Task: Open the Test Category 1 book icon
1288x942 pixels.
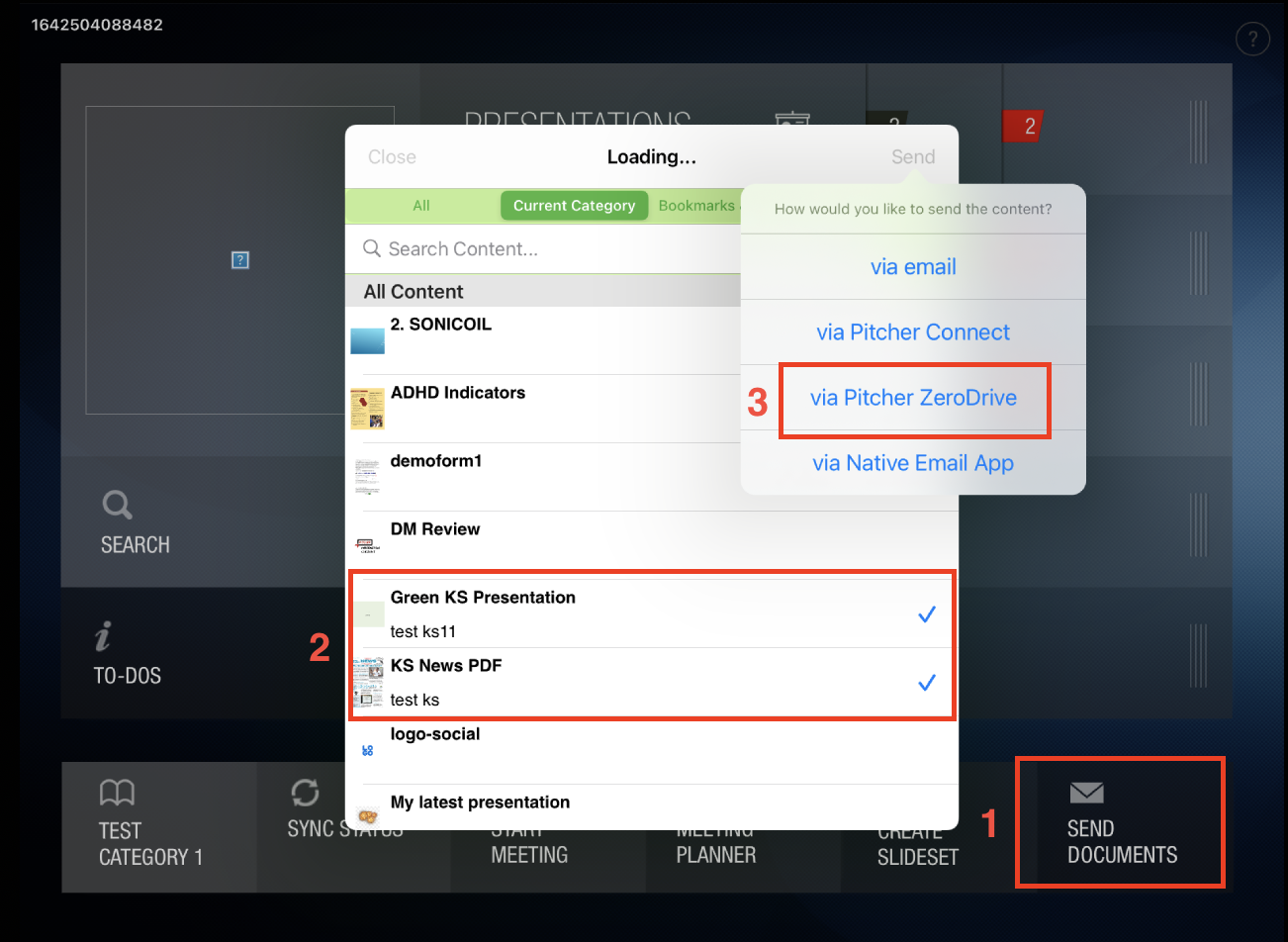Action: tap(117, 793)
